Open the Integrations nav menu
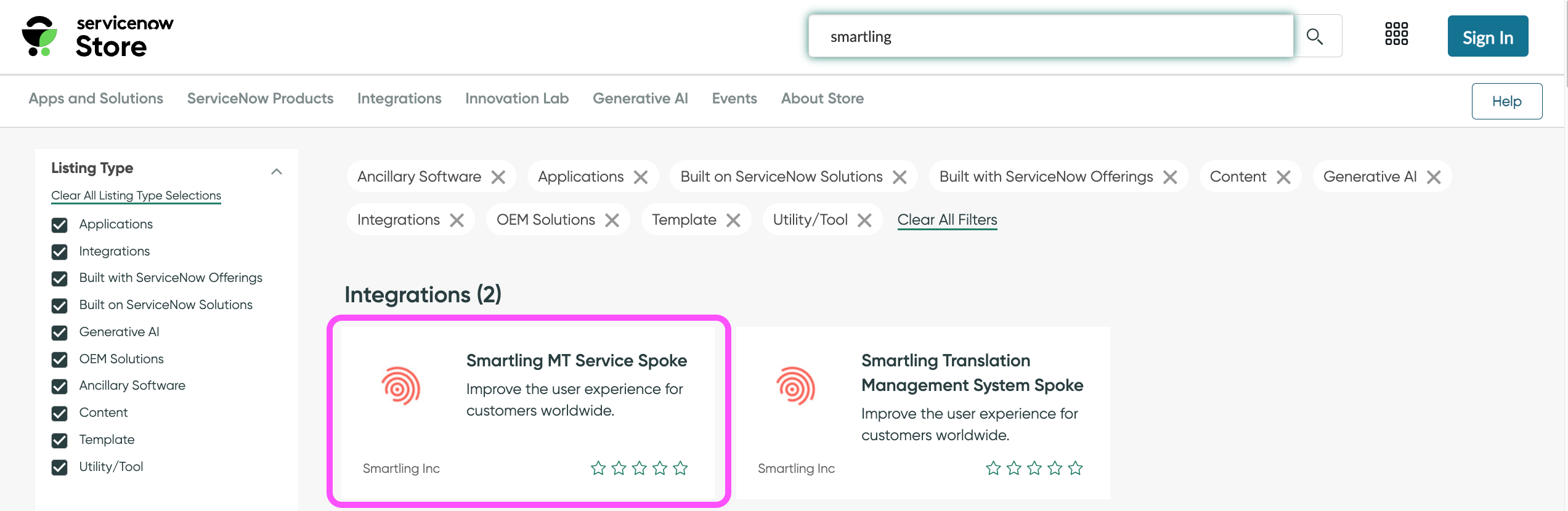1568x511 pixels. tap(399, 99)
